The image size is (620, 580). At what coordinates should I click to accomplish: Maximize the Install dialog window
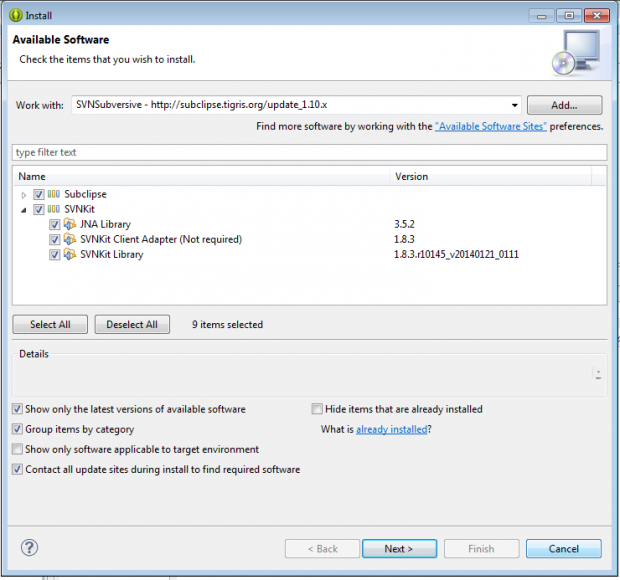[x=569, y=16]
